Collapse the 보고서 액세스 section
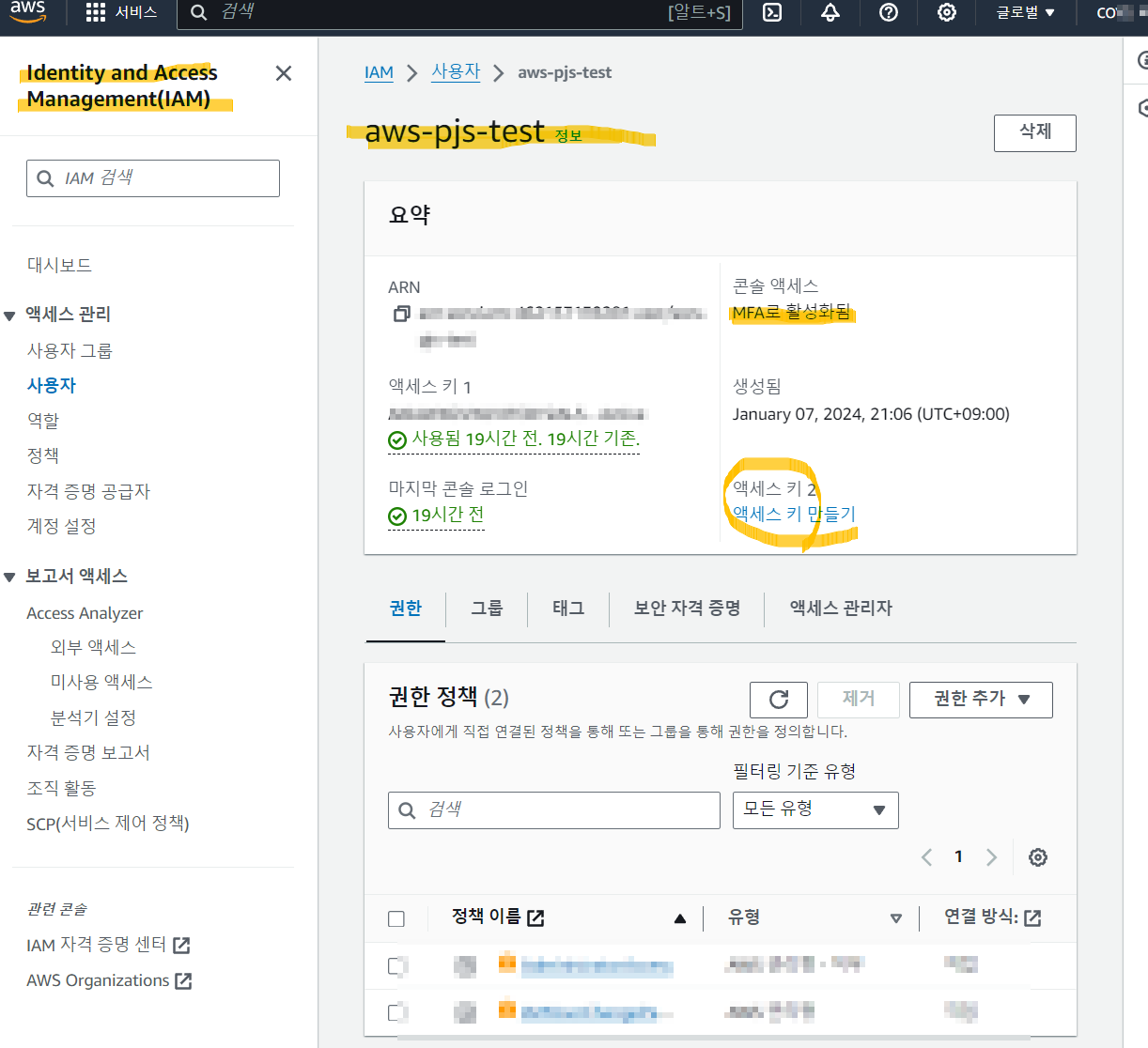Viewport: 1148px width, 1048px height. [x=9, y=578]
